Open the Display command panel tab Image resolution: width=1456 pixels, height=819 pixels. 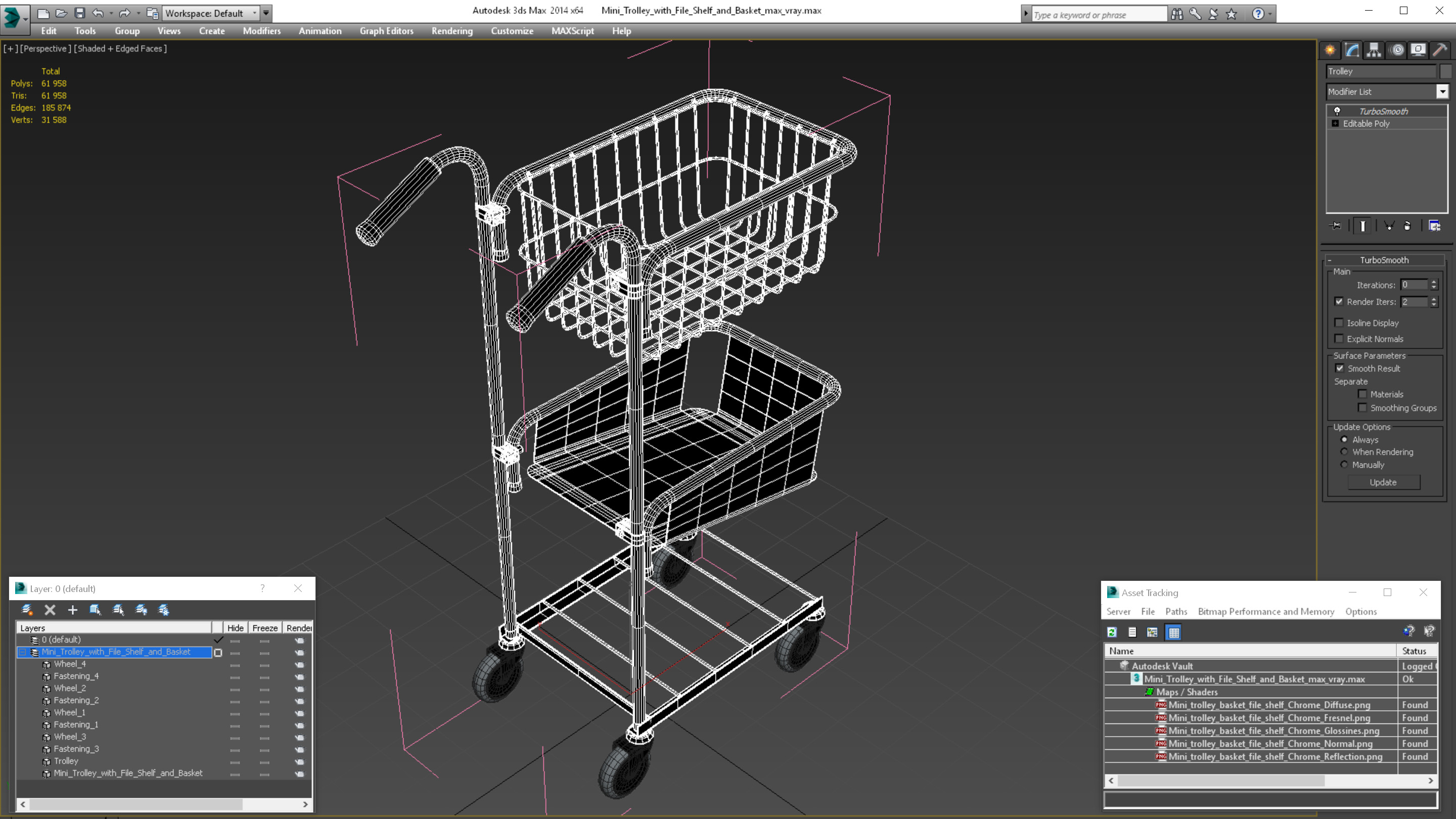click(1418, 50)
